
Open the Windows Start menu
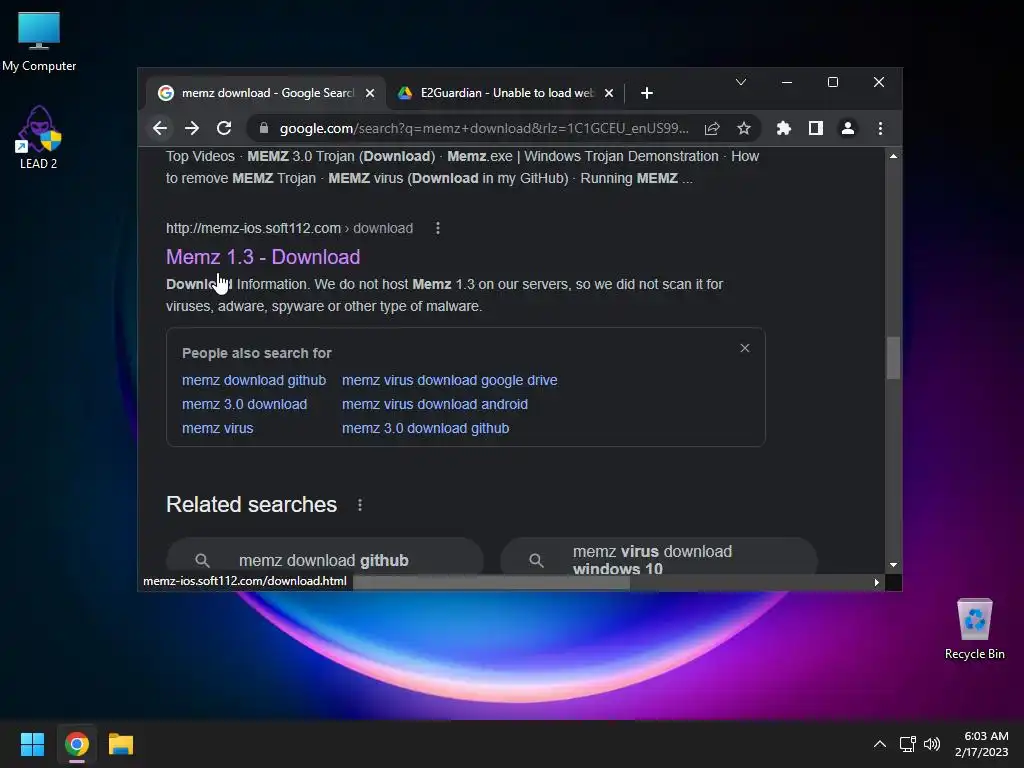[32, 744]
